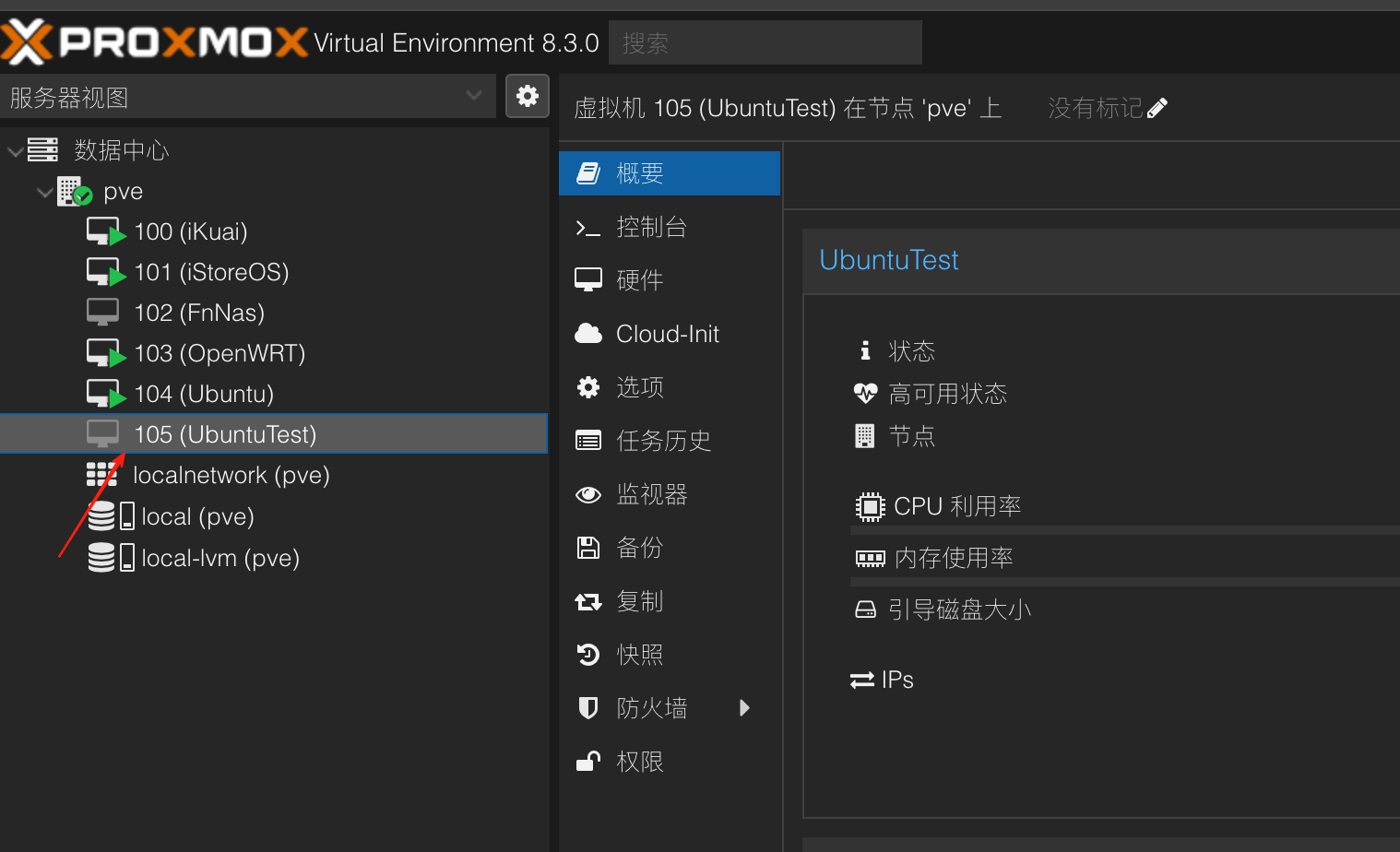Click the 监视器 eye icon
1400x852 pixels.
pos(587,494)
